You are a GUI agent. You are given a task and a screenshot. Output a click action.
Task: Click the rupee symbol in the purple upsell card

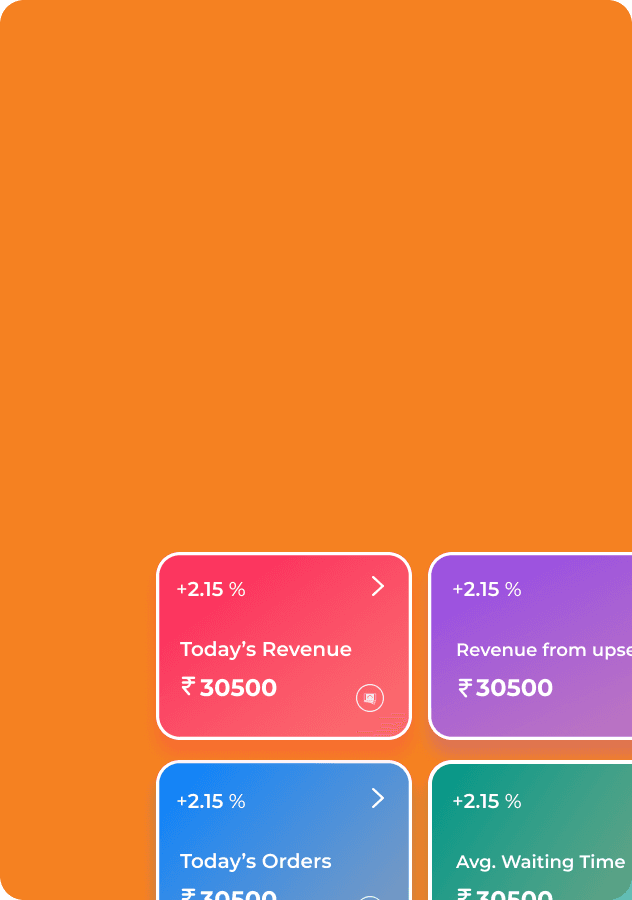465,687
